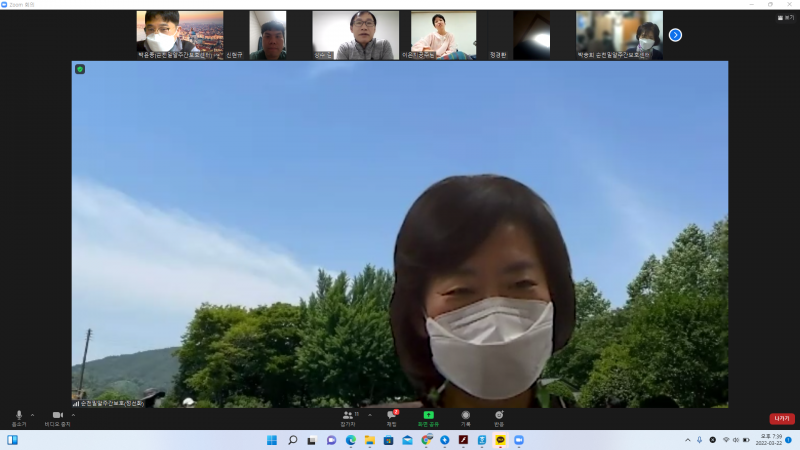
Task: Expand audio options caret beside mute
Action: point(33,415)
